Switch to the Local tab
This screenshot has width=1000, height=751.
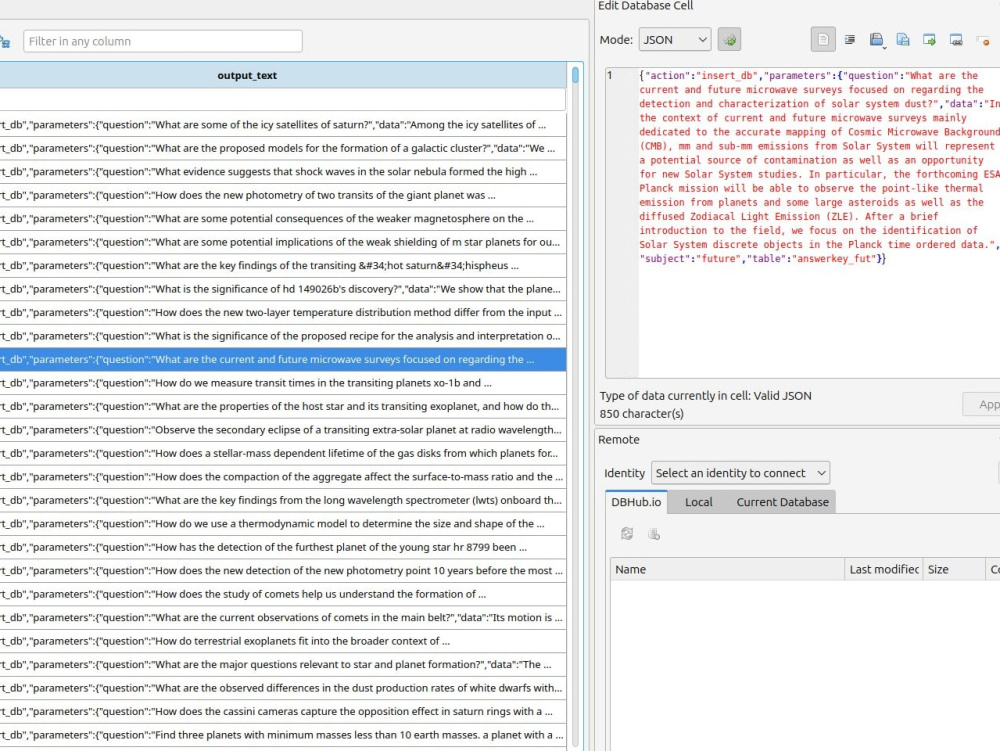[x=698, y=502]
